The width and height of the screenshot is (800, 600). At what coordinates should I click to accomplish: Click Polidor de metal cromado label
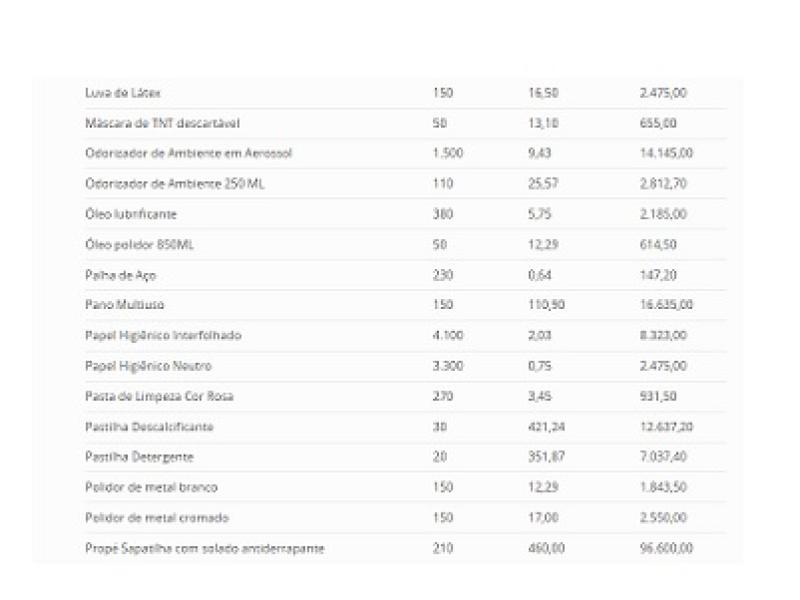tap(156, 518)
